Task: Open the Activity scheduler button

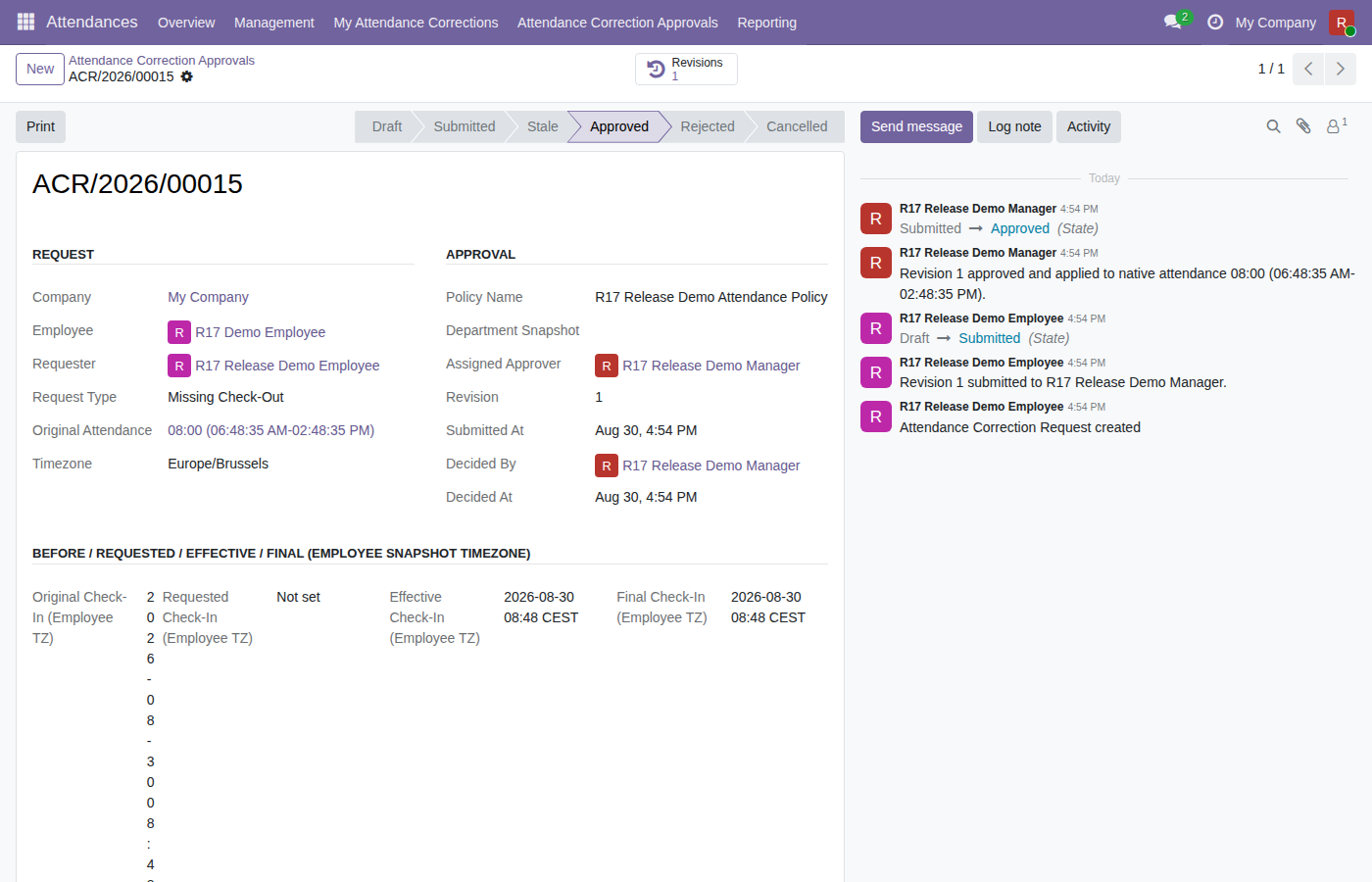Action: point(1089,126)
